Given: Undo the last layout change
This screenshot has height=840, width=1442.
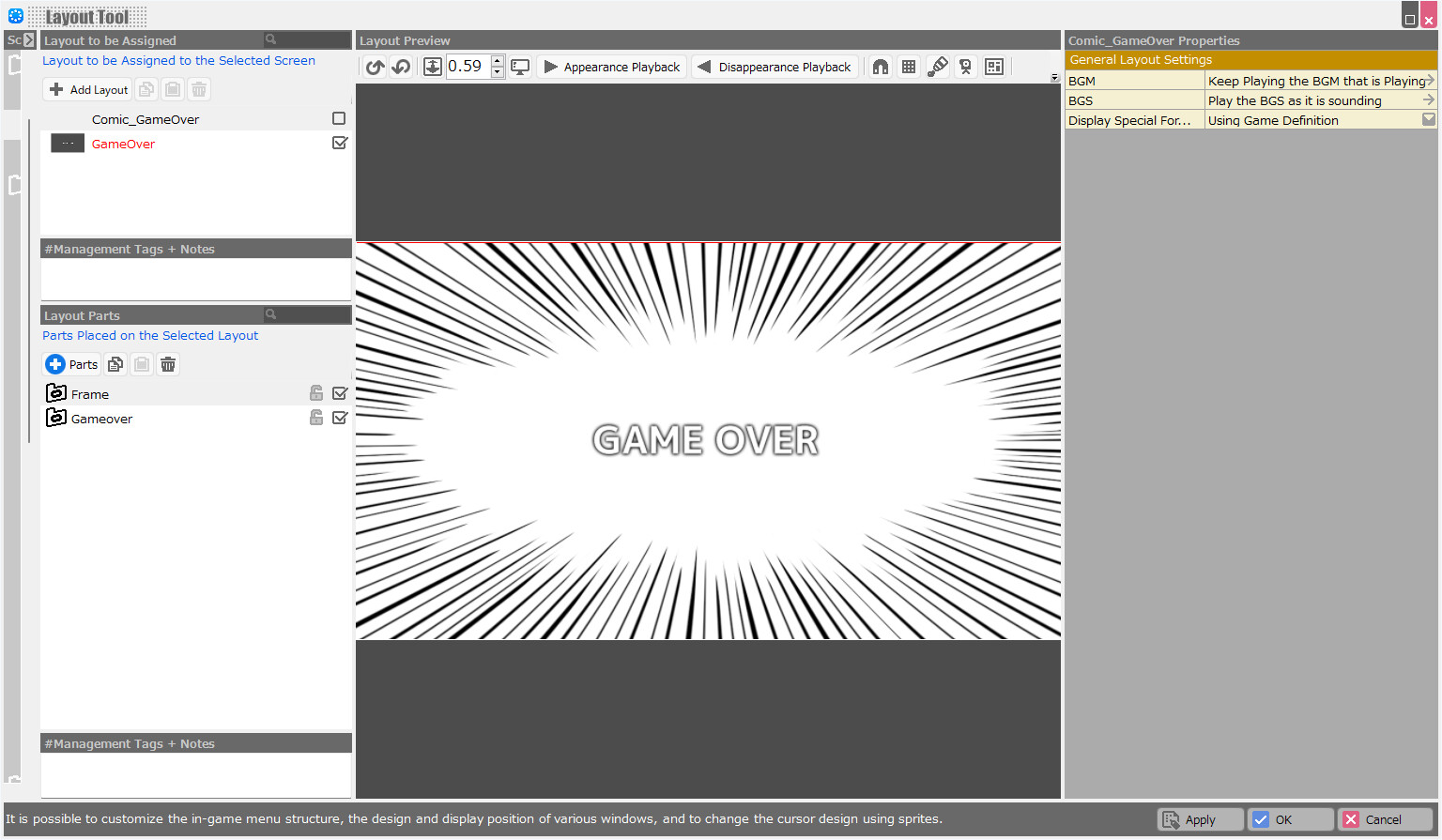Looking at the screenshot, I should pos(374,66).
